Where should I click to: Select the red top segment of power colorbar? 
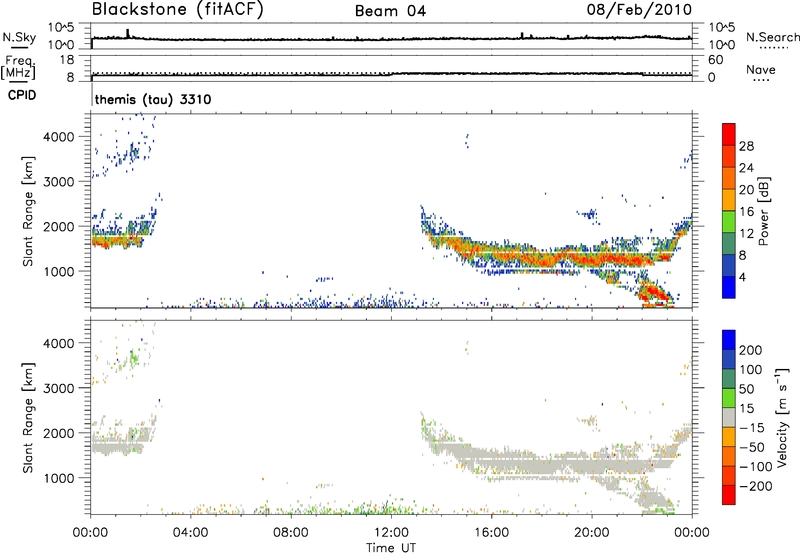coord(729,134)
